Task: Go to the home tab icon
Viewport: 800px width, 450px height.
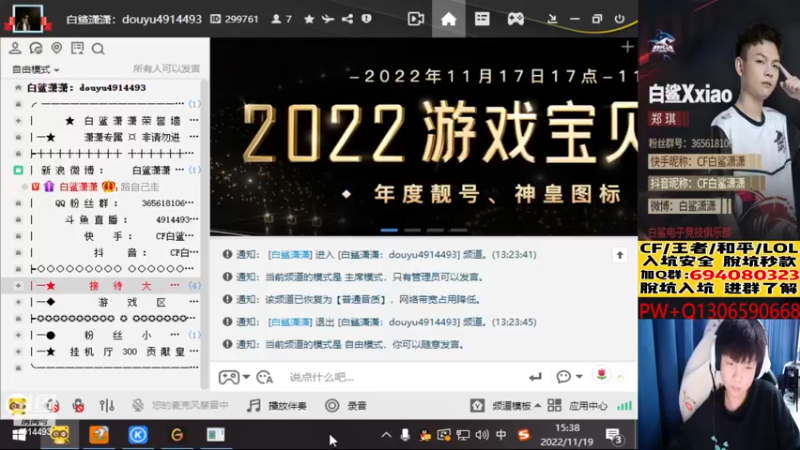Action: [448, 19]
